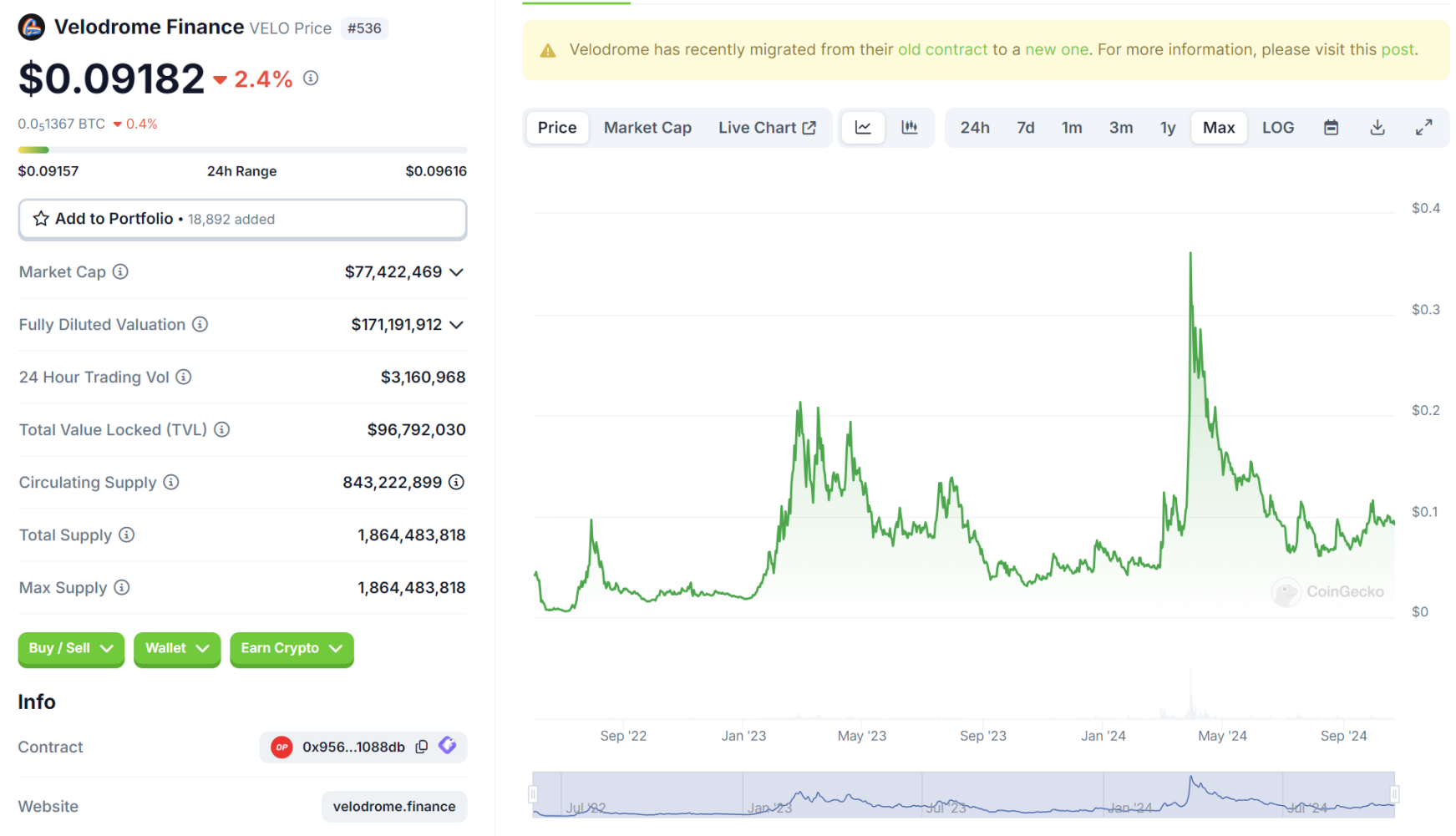The height and width of the screenshot is (836, 1456).
Task: Select the Market Cap chart tab
Action: coord(647,128)
